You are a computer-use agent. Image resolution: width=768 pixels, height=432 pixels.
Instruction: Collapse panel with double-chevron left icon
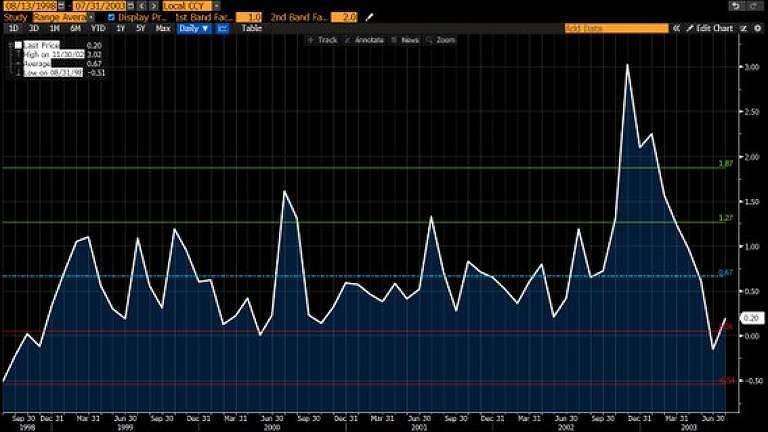[x=676, y=28]
